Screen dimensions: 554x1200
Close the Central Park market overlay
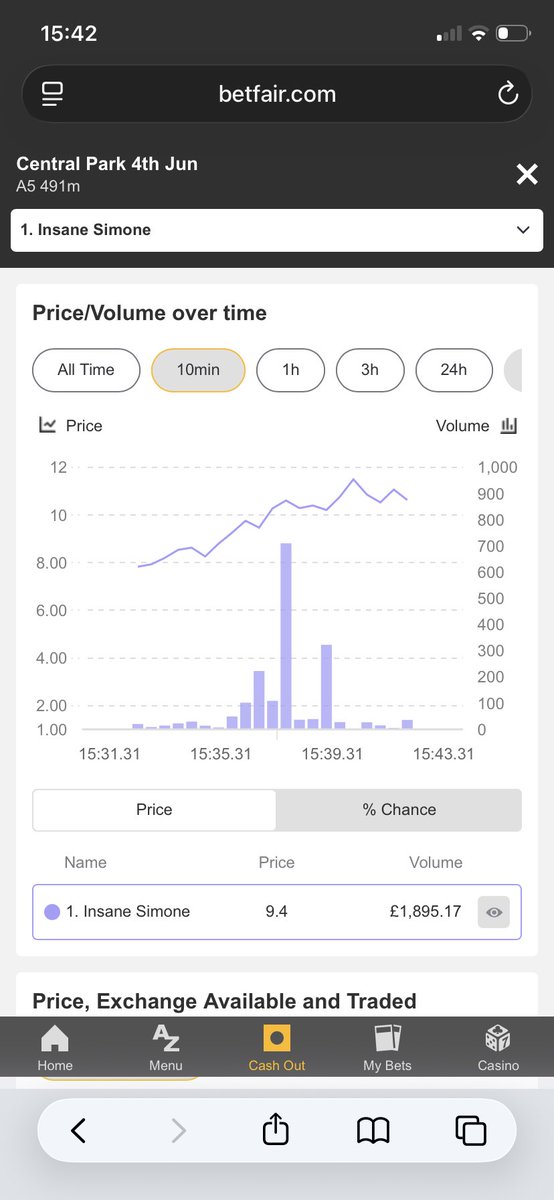527,175
